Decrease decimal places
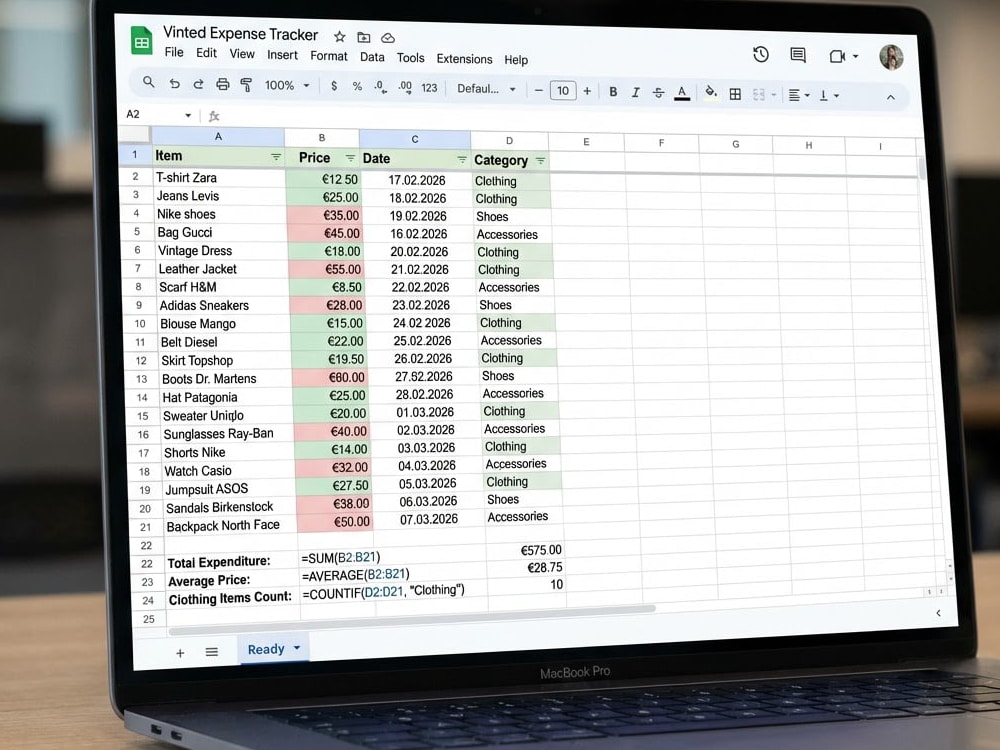Image resolution: width=1000 pixels, height=750 pixels. tap(380, 87)
